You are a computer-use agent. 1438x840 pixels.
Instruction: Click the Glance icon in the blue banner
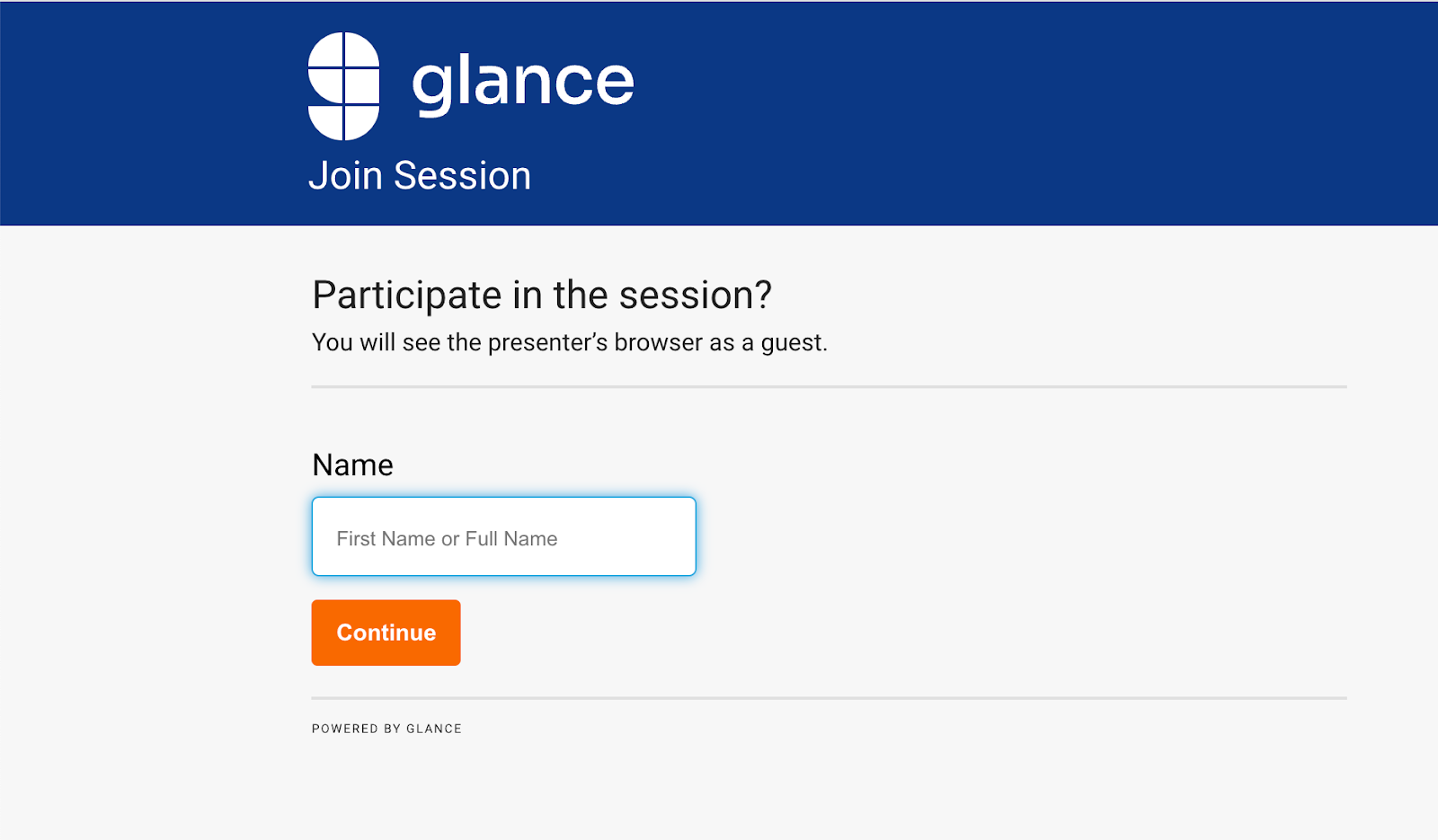click(x=345, y=79)
